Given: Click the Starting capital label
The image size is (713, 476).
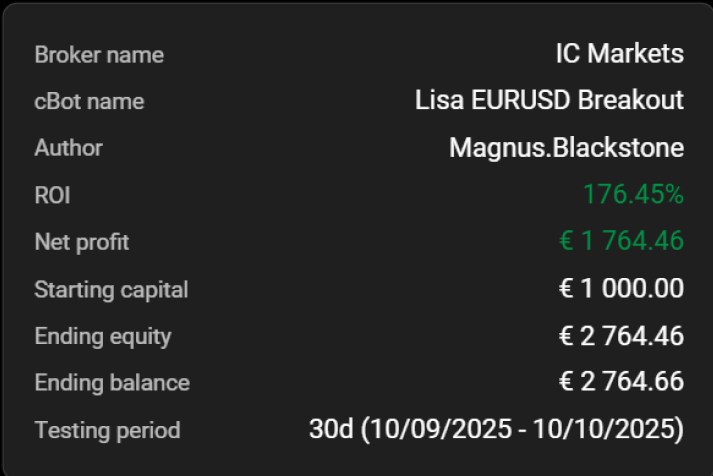Looking at the screenshot, I should (x=111, y=290).
